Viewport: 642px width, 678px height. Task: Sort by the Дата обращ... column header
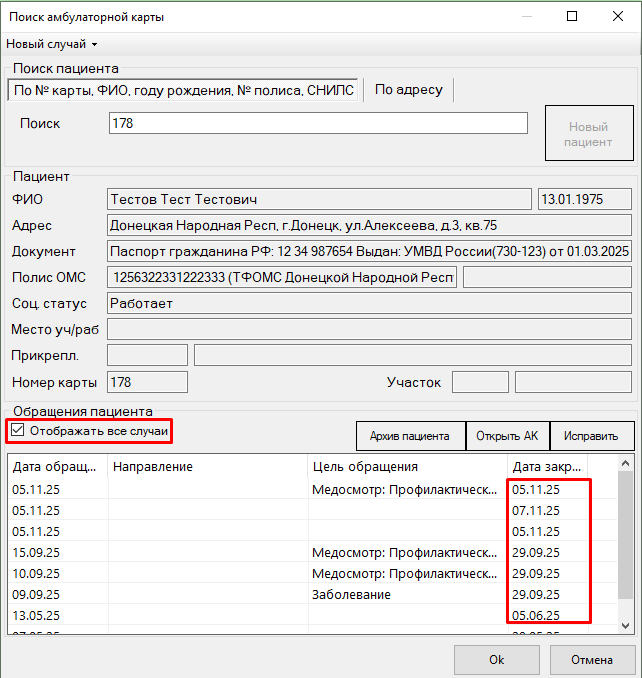57,467
